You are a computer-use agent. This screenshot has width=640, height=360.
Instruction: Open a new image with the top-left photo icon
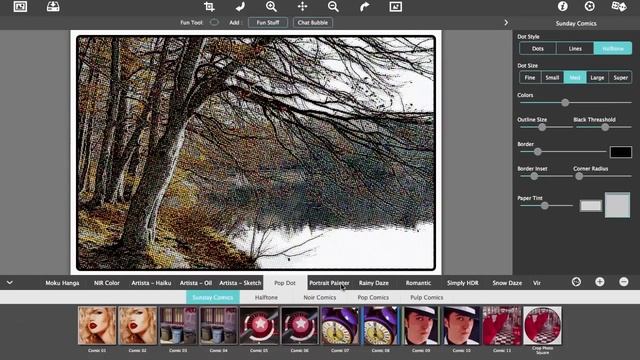pos(20,7)
